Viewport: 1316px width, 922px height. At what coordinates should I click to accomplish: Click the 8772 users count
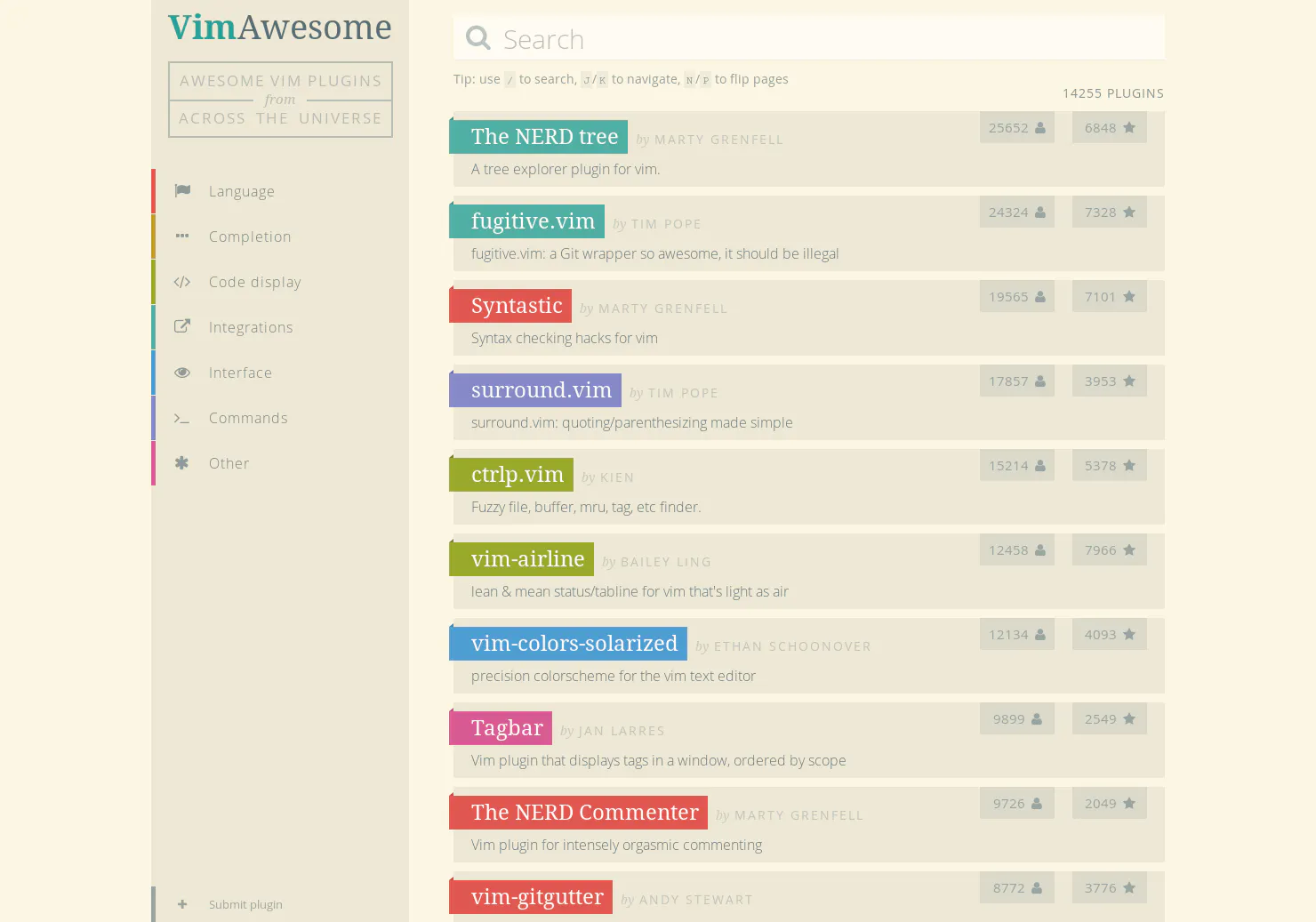click(1009, 888)
